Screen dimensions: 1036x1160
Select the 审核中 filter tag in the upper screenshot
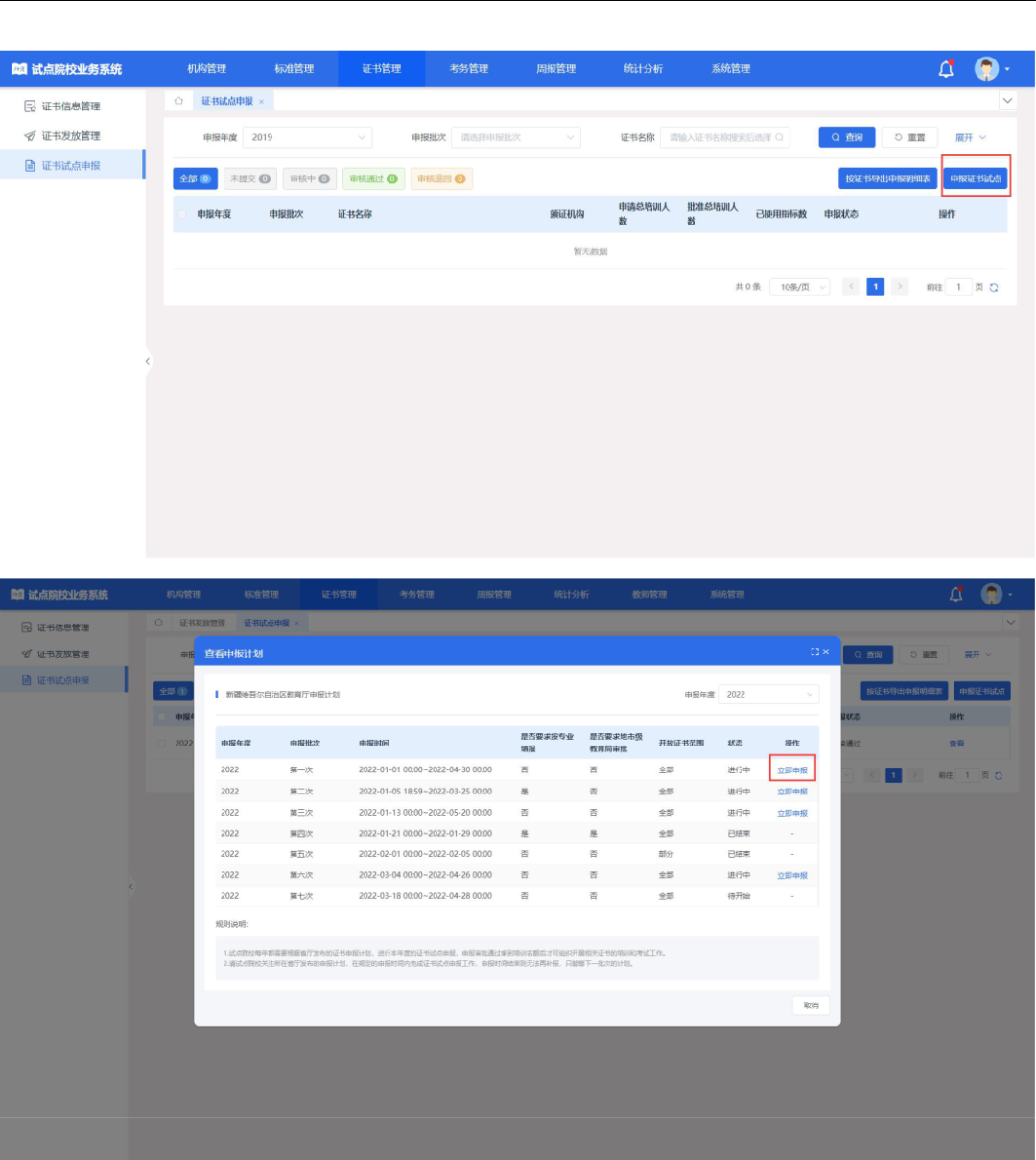coord(309,178)
